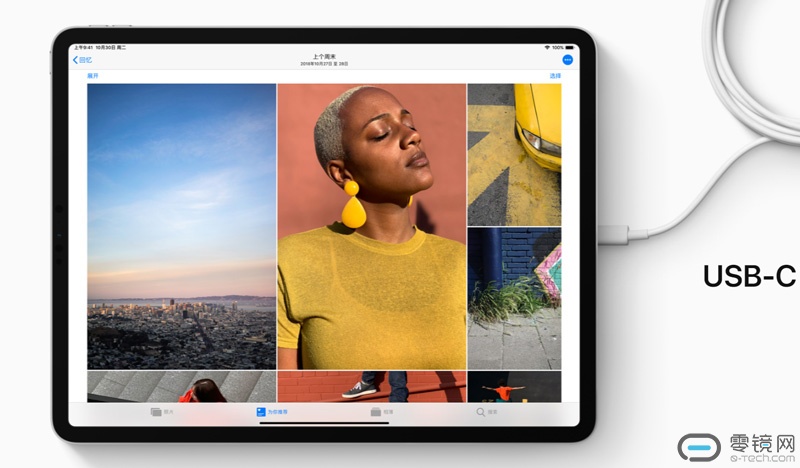The width and height of the screenshot is (800, 468).
Task: Open the city skyline sunset photo
Action: tap(181, 226)
